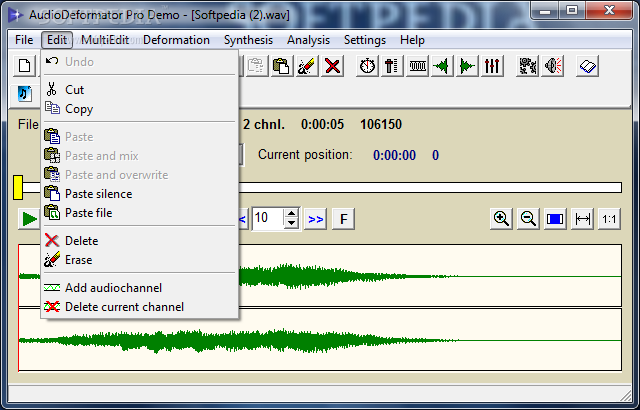Click the step field showing 10
Image resolution: width=640 pixels, height=410 pixels.
(x=268, y=219)
